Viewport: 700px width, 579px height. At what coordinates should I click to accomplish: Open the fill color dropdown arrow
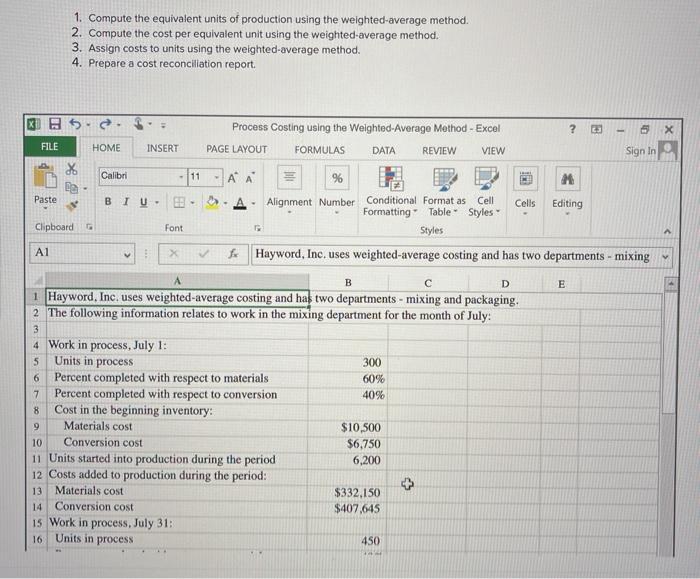[225, 204]
